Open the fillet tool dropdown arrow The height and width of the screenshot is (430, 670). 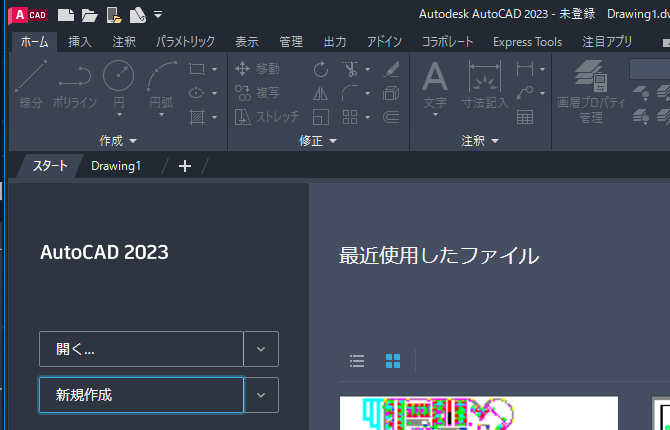click(x=367, y=93)
